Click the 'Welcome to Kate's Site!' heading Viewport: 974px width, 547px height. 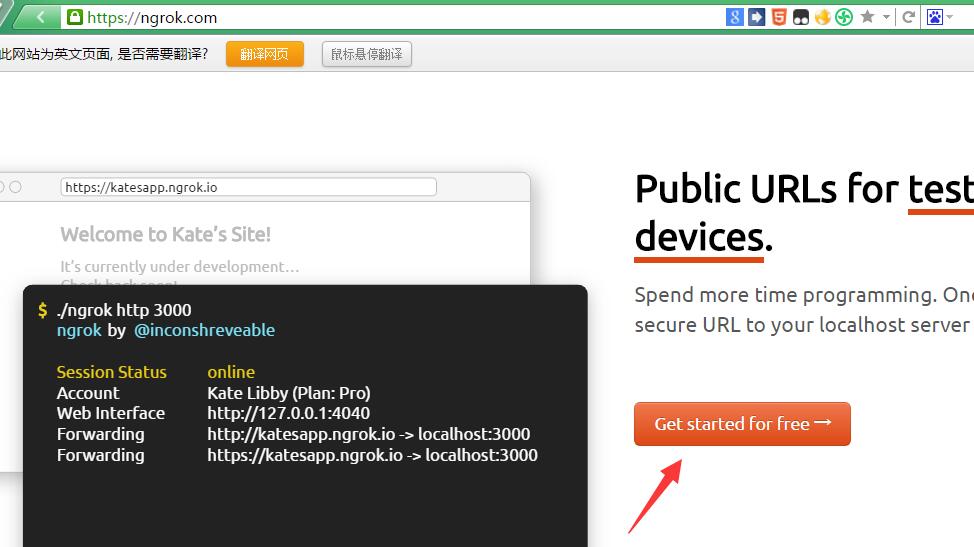pos(166,234)
